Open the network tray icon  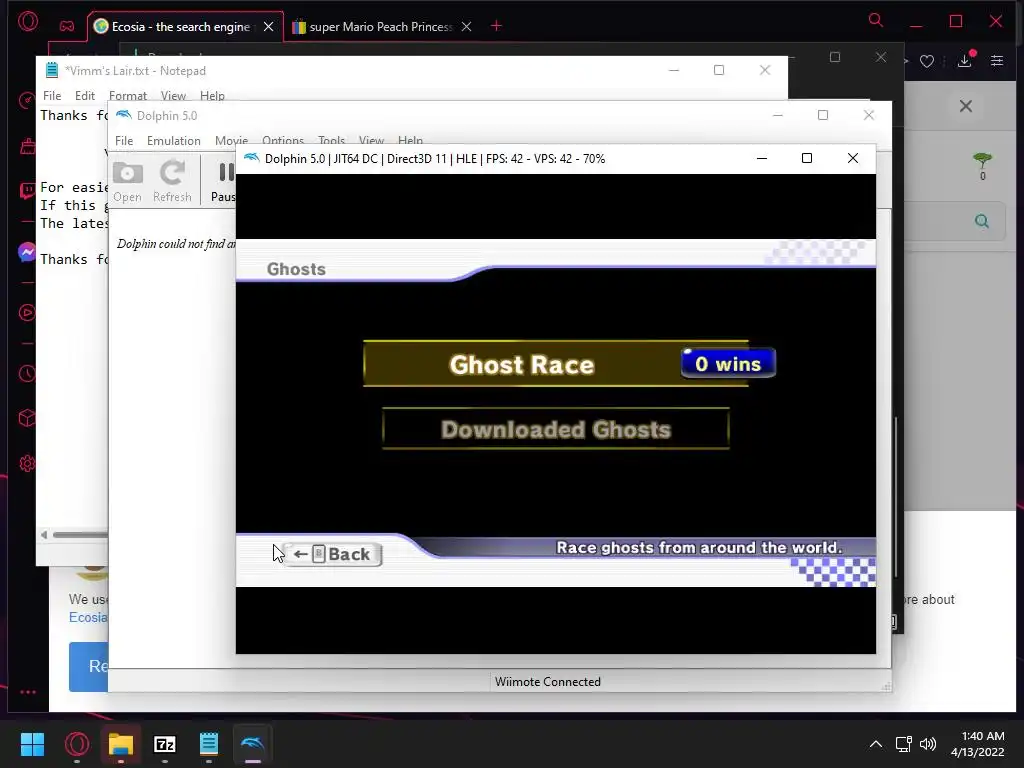click(x=904, y=744)
